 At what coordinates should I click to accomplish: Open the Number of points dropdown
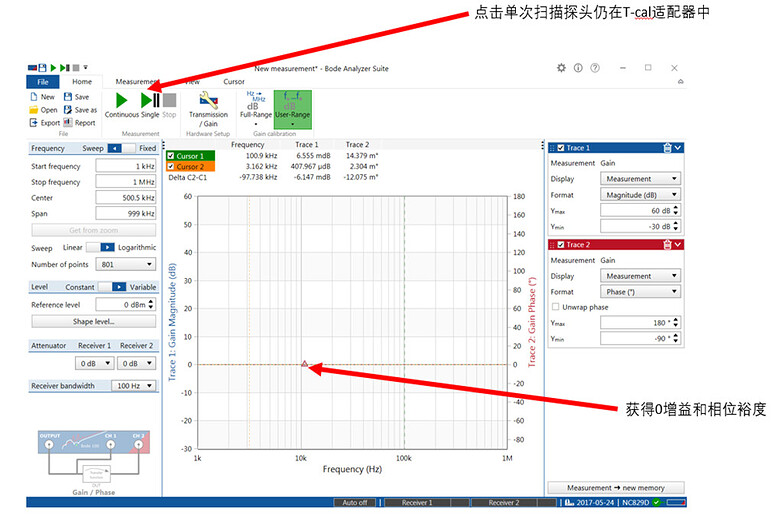[125, 264]
